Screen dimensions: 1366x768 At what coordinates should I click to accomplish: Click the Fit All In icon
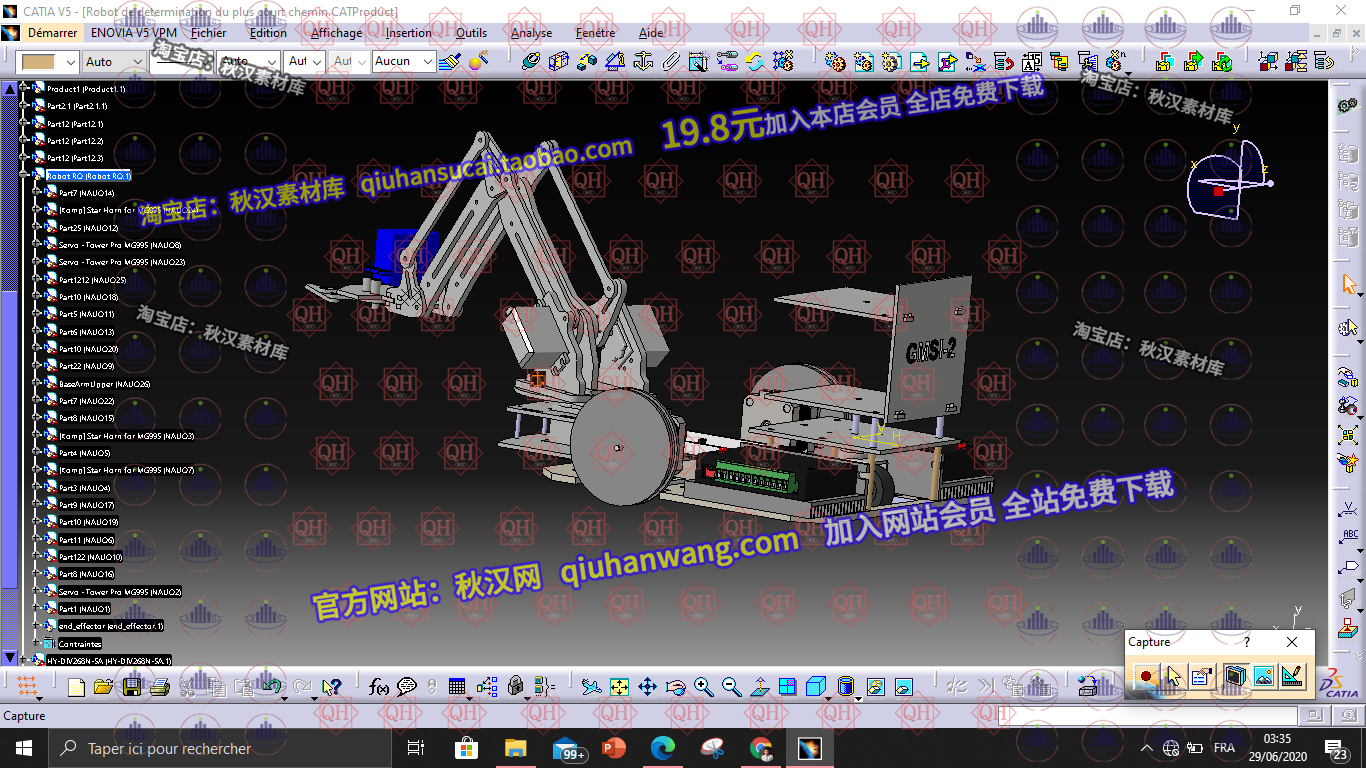[x=619, y=687]
